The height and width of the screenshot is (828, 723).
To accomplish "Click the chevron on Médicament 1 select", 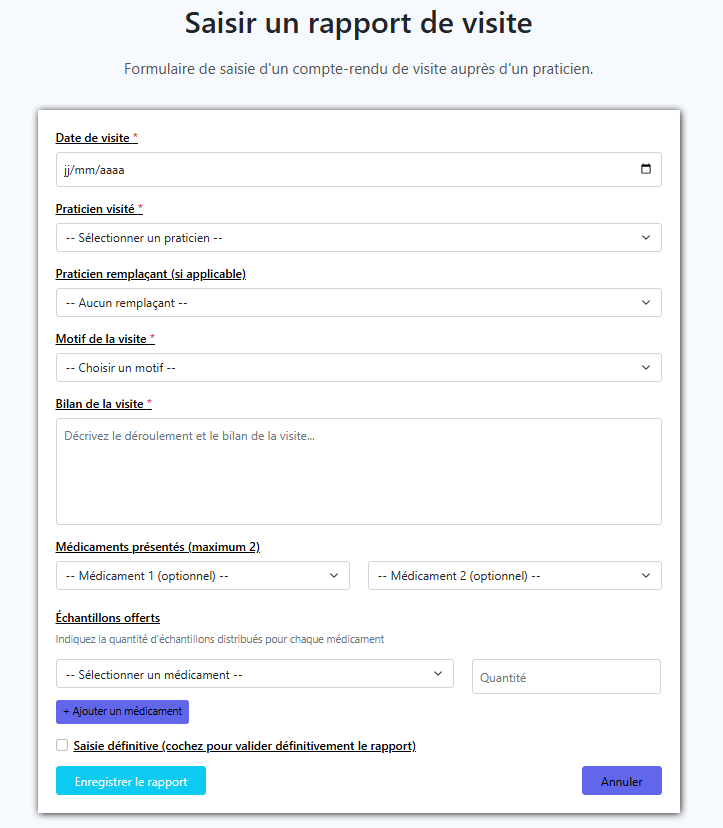I will point(334,575).
